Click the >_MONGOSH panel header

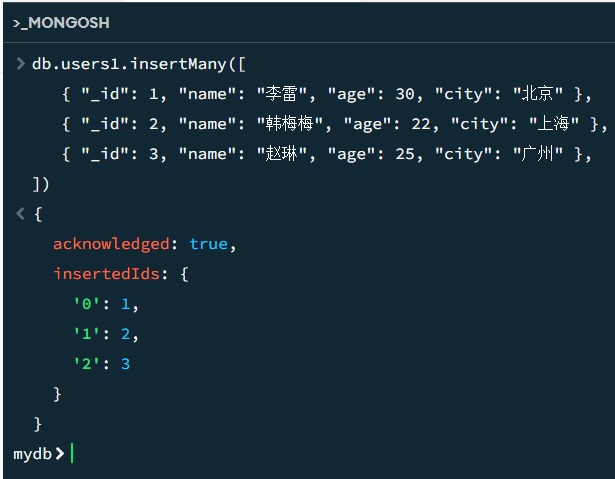(61, 22)
